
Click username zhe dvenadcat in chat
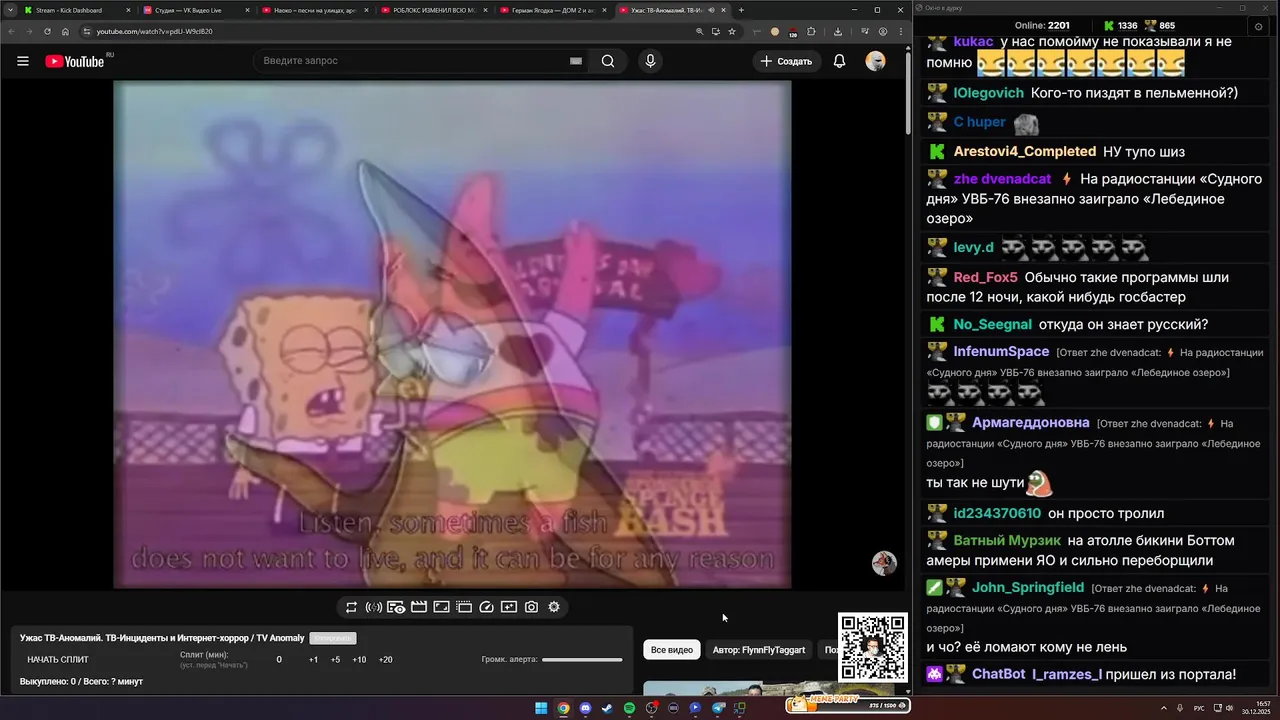pos(1002,179)
